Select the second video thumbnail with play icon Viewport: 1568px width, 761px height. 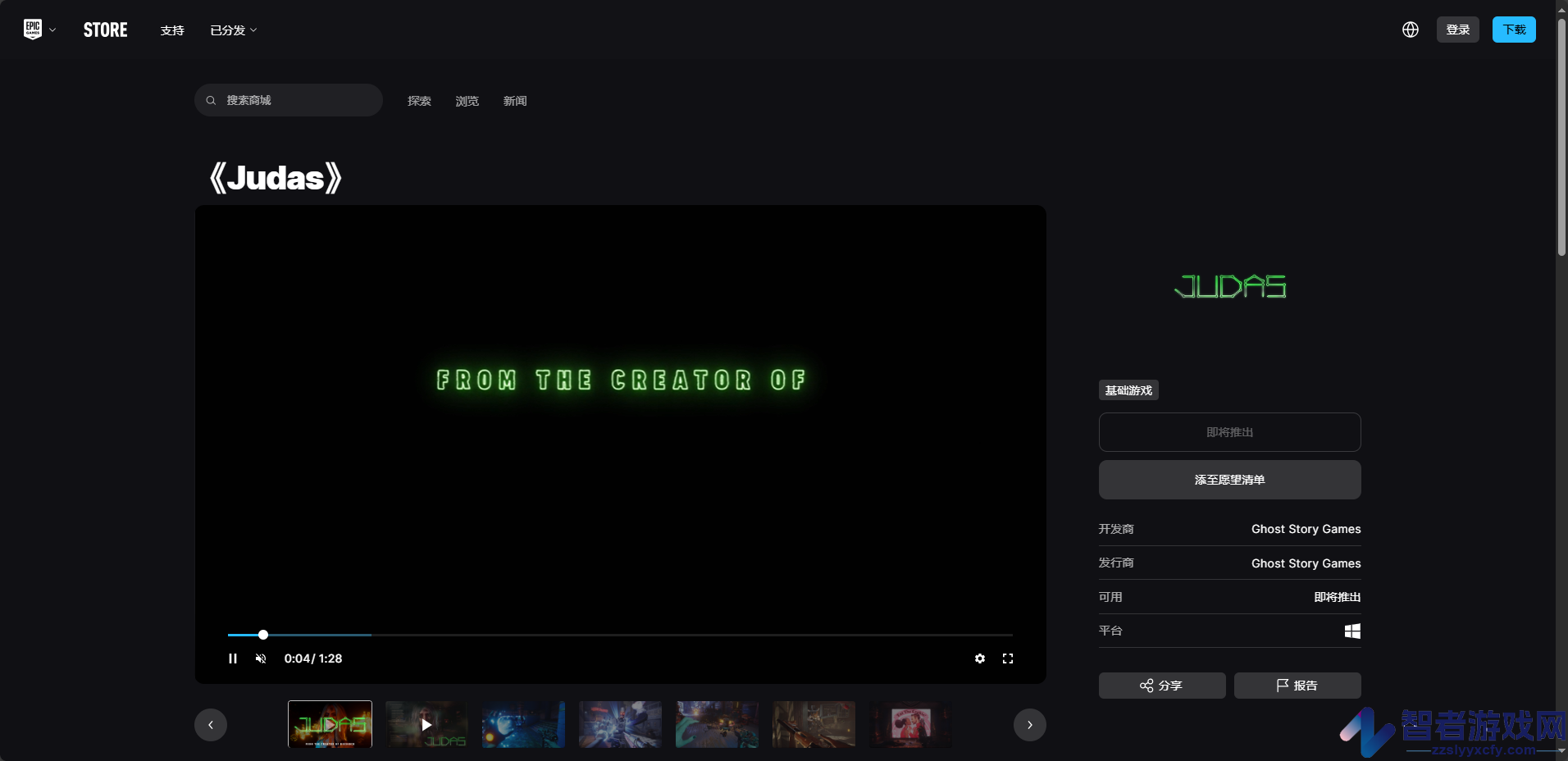426,724
